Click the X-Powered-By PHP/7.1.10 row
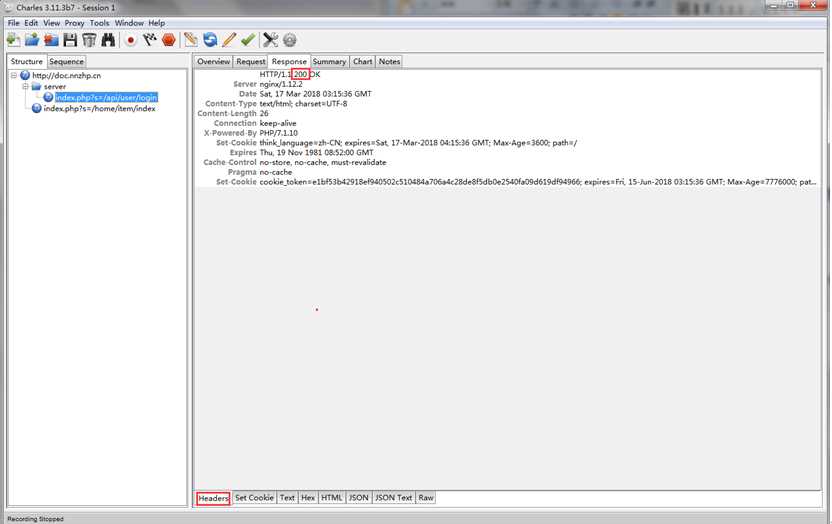Image resolution: width=832 pixels, height=524 pixels. 507,133
